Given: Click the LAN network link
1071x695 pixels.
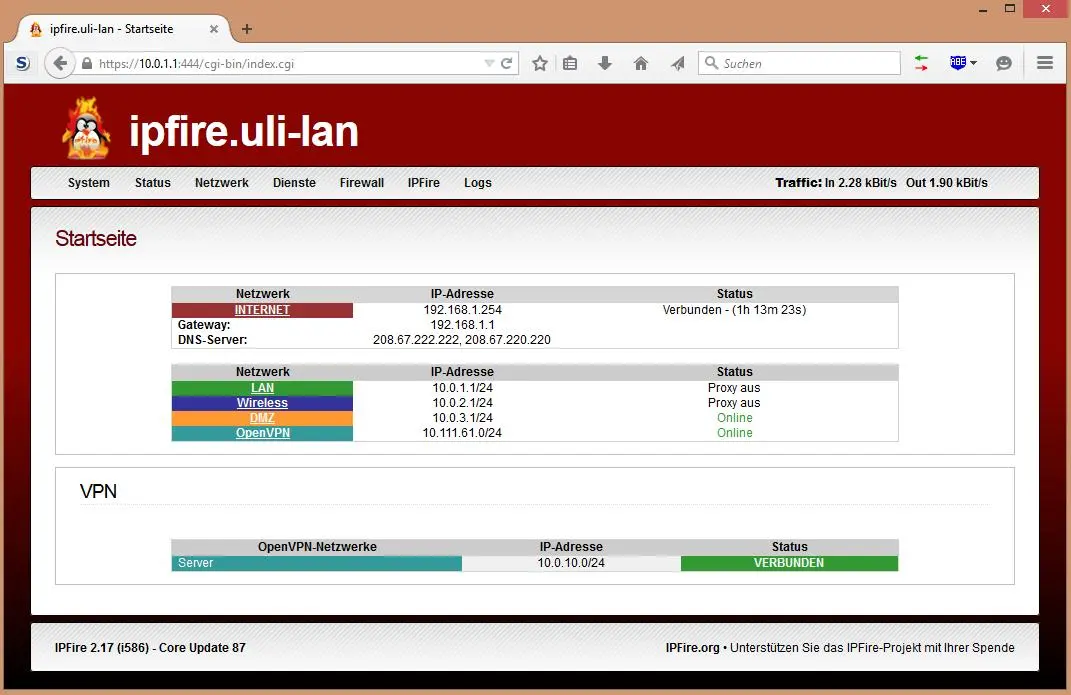Looking at the screenshot, I should (x=262, y=388).
